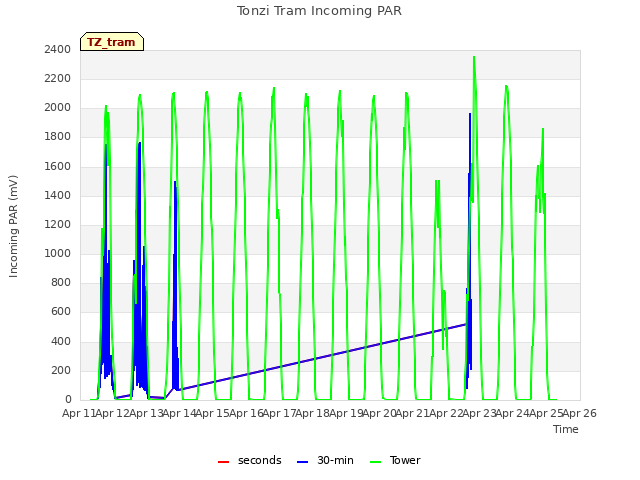Click the TZ_tram label badge

[112, 42]
